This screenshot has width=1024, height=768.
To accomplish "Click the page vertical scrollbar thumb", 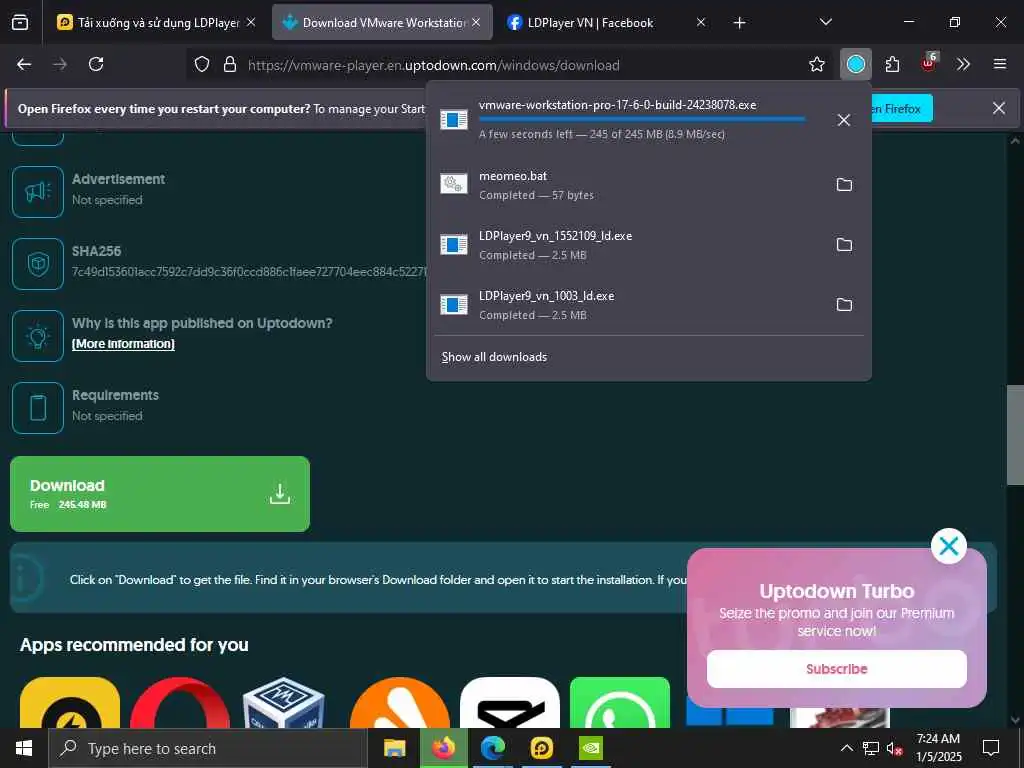I will [1015, 435].
